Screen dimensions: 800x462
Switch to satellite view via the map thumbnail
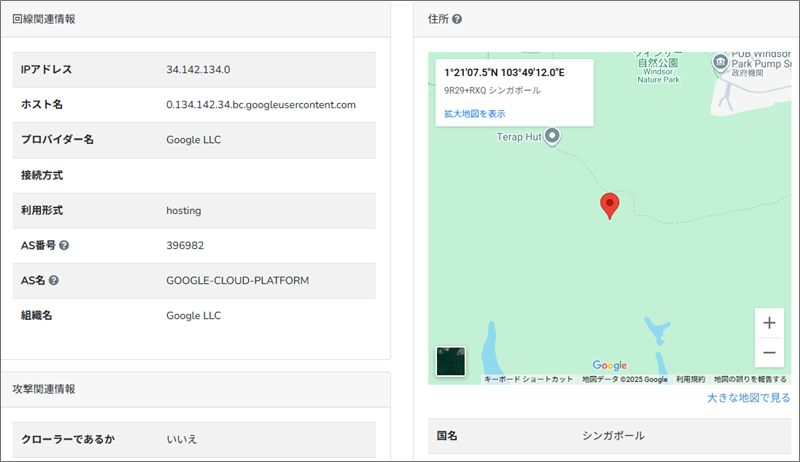click(x=451, y=362)
